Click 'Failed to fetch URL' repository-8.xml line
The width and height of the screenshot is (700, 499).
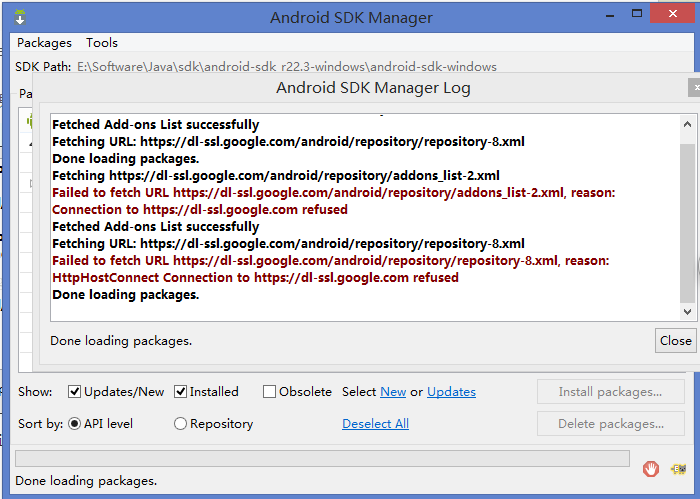[x=331, y=261]
